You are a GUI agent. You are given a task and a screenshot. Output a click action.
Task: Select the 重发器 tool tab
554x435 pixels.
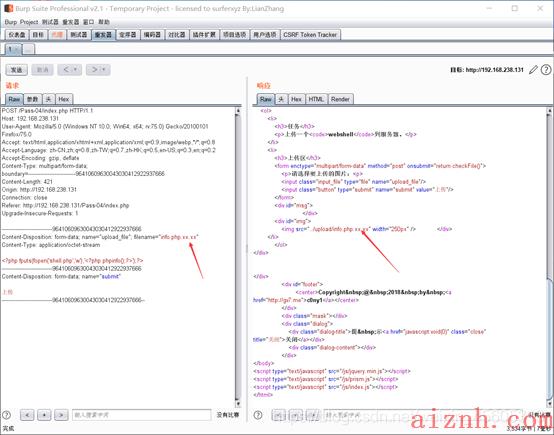click(x=103, y=35)
